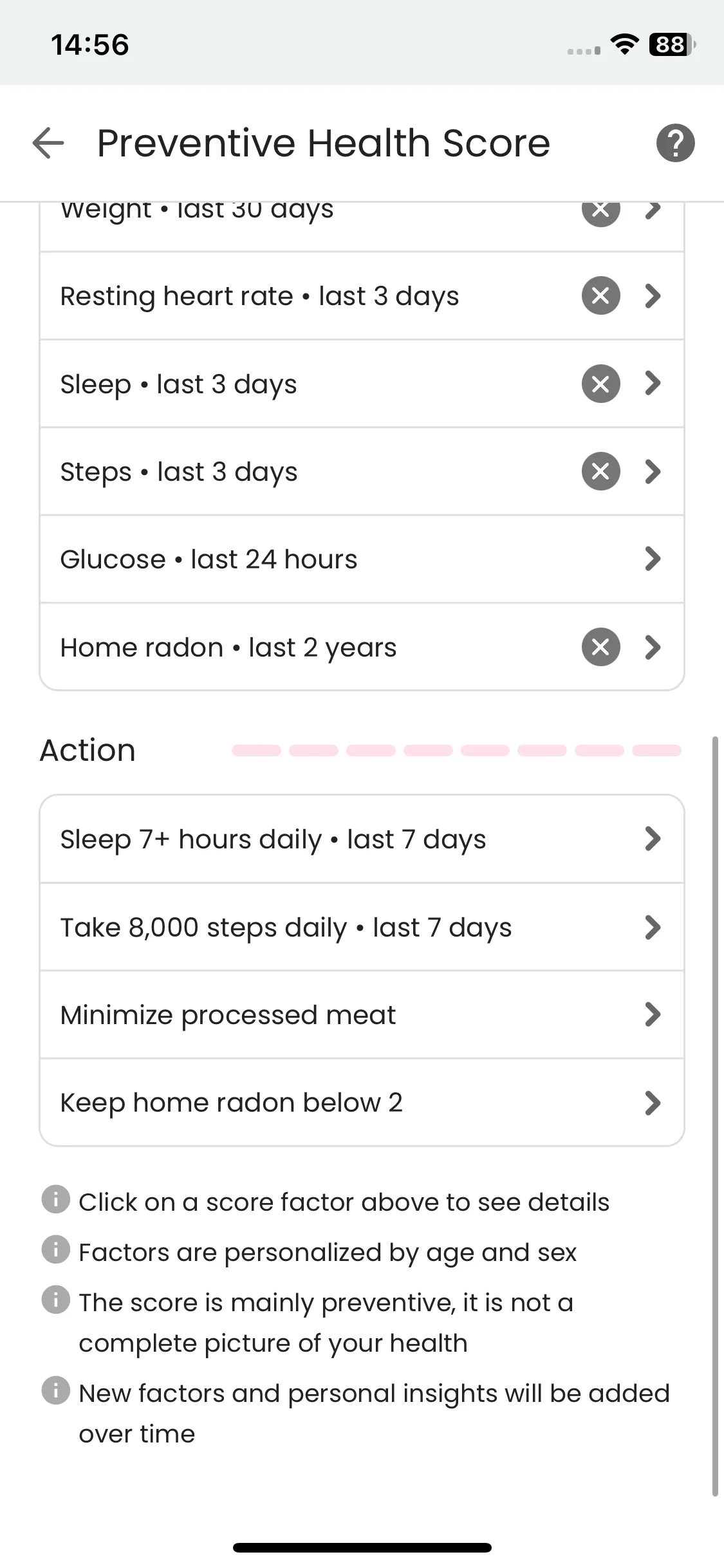Image resolution: width=724 pixels, height=1568 pixels.
Task: Tap Wi-Fi icon in status bar
Action: 624,44
